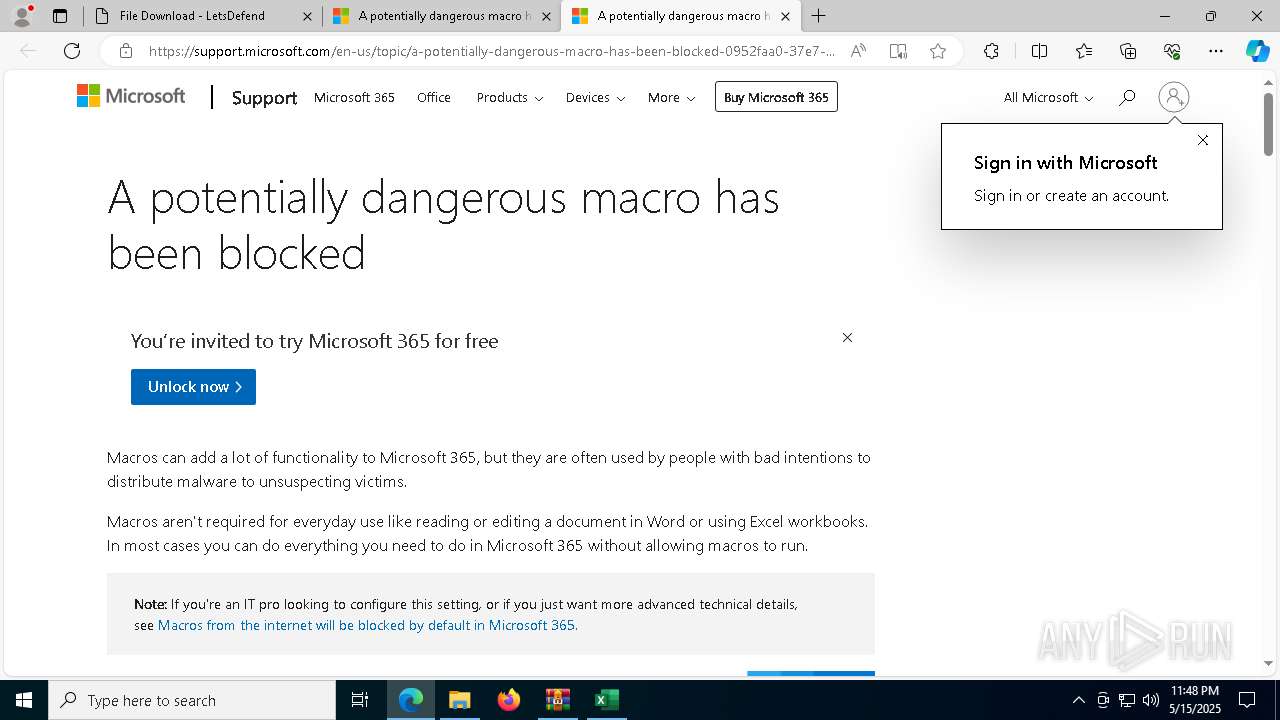The image size is (1280, 720).
Task: Open the tab actions menu icon
Action: (x=60, y=16)
